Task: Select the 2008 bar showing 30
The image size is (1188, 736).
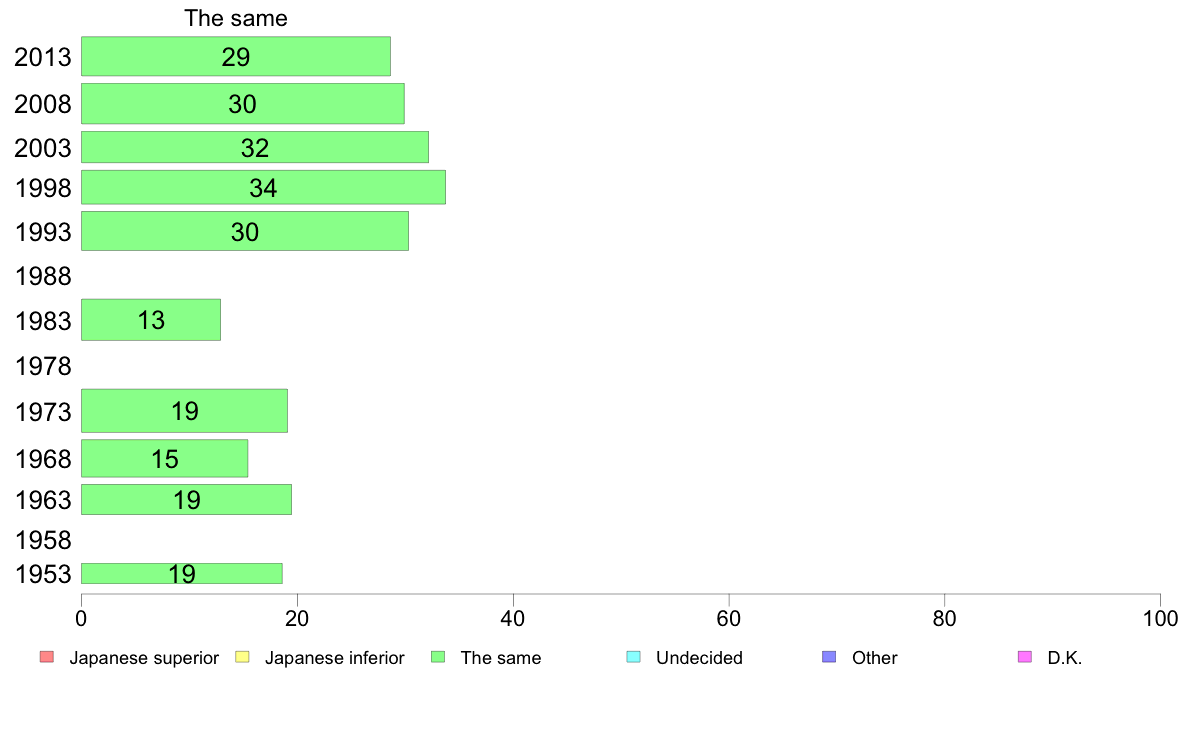Action: (x=242, y=103)
